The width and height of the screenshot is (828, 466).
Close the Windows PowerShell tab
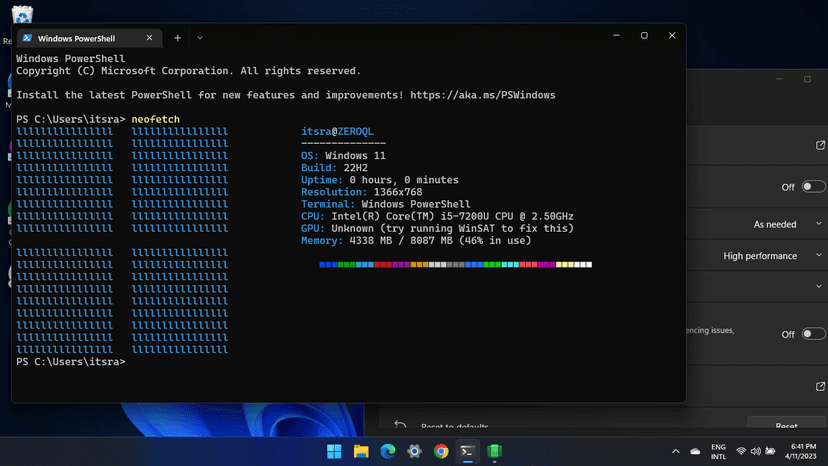(x=151, y=37)
